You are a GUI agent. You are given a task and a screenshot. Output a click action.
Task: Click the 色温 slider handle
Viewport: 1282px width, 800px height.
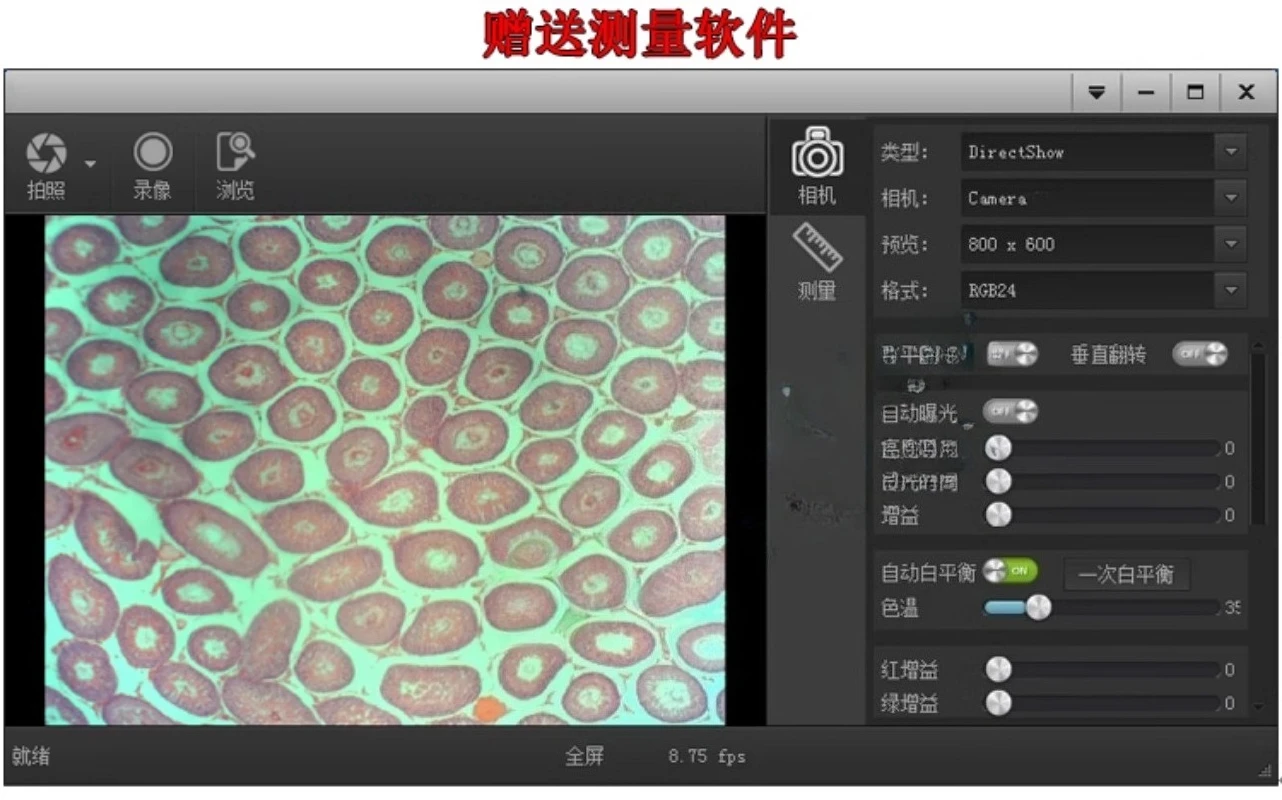(1038, 607)
